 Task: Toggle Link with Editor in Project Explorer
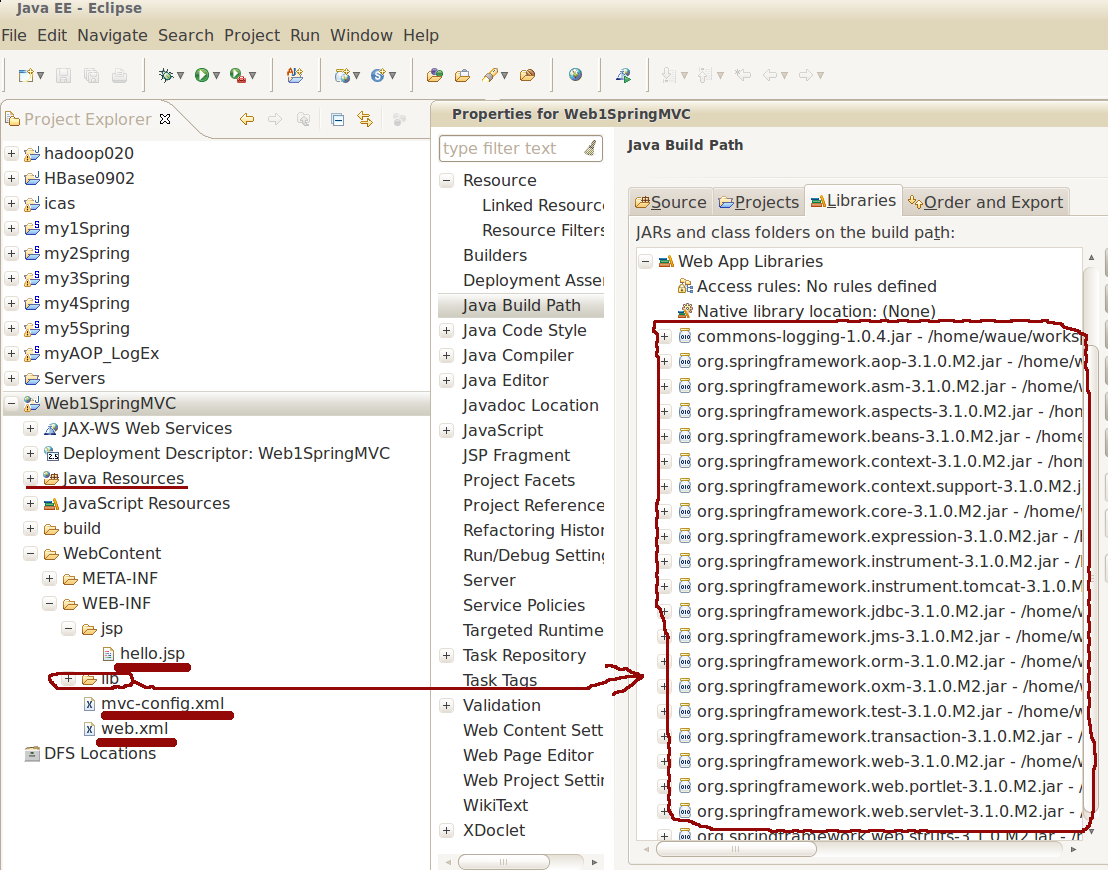click(x=365, y=119)
